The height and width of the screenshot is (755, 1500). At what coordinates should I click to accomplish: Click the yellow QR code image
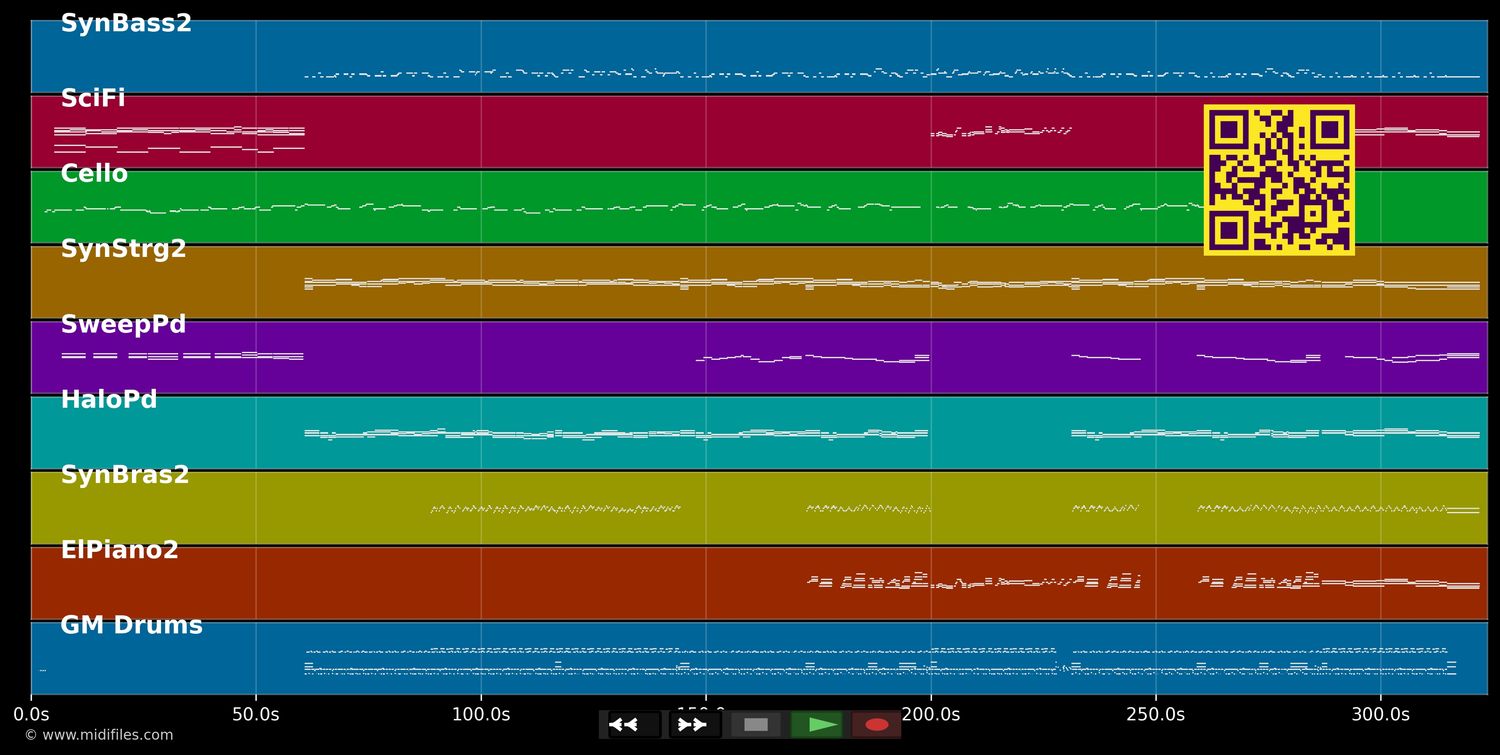click(1279, 180)
